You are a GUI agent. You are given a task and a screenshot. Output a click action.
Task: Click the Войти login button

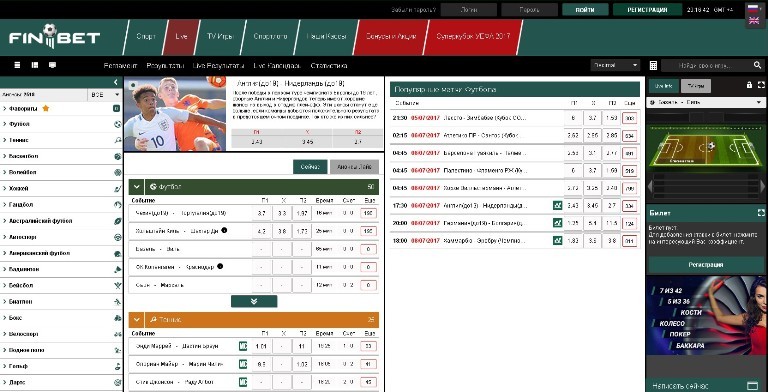coord(585,10)
